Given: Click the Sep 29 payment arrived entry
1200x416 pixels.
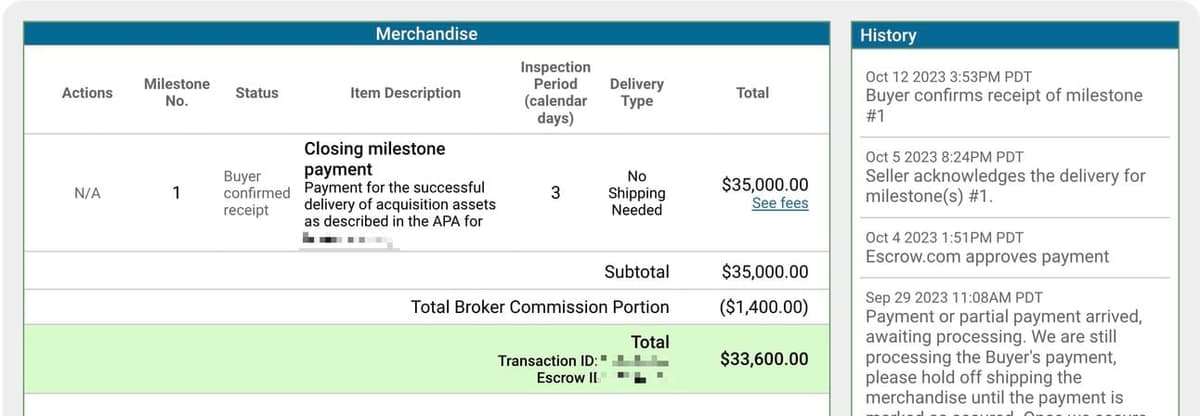Looking at the screenshot, I should (1003, 347).
